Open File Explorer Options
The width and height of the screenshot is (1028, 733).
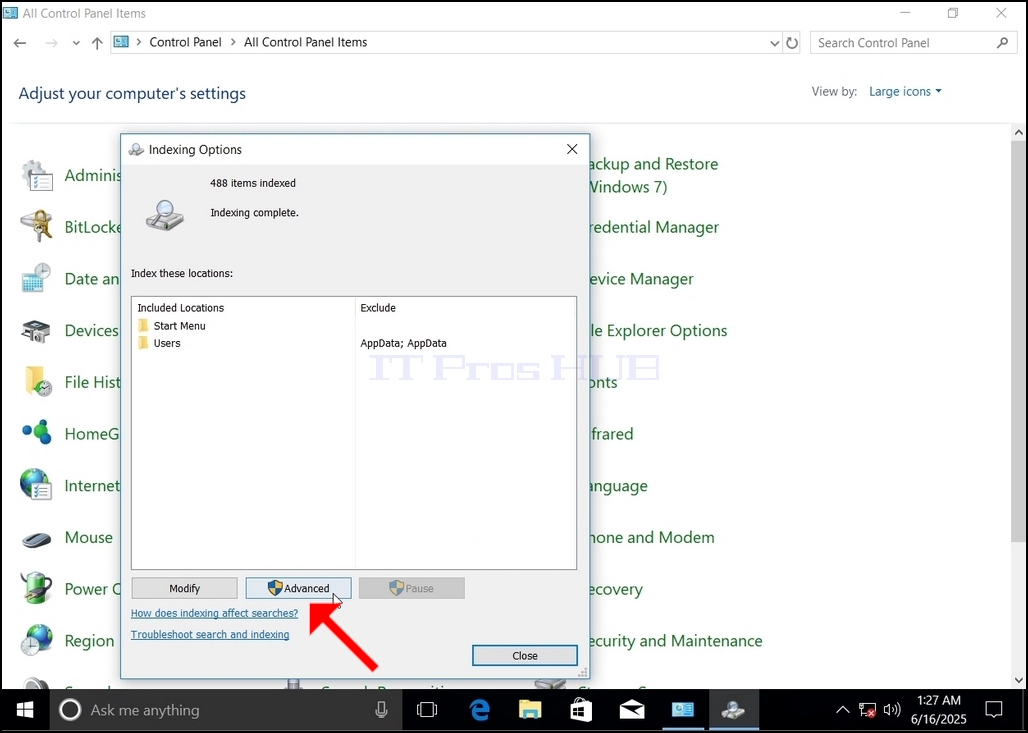click(x=658, y=330)
